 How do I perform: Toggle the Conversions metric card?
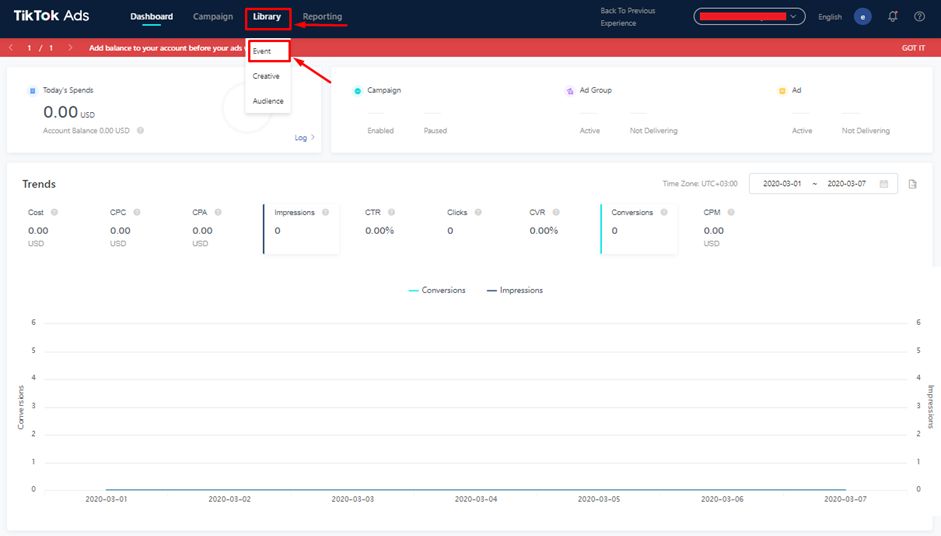(637, 229)
